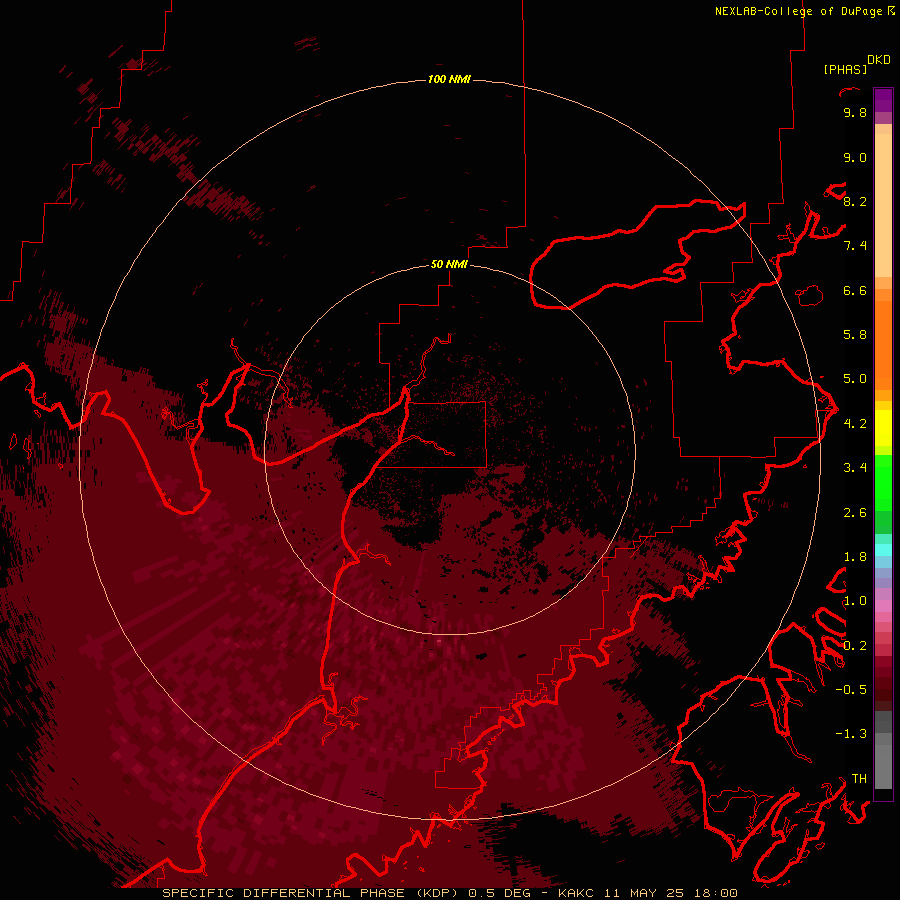Click the TH threshold label on the scale
The width and height of the screenshot is (900, 900).
click(859, 779)
